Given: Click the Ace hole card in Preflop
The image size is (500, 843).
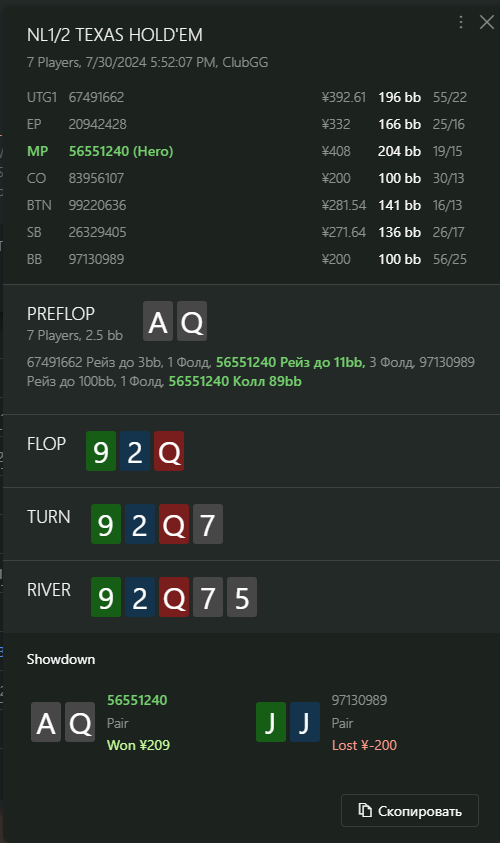Looking at the screenshot, I should [x=158, y=322].
